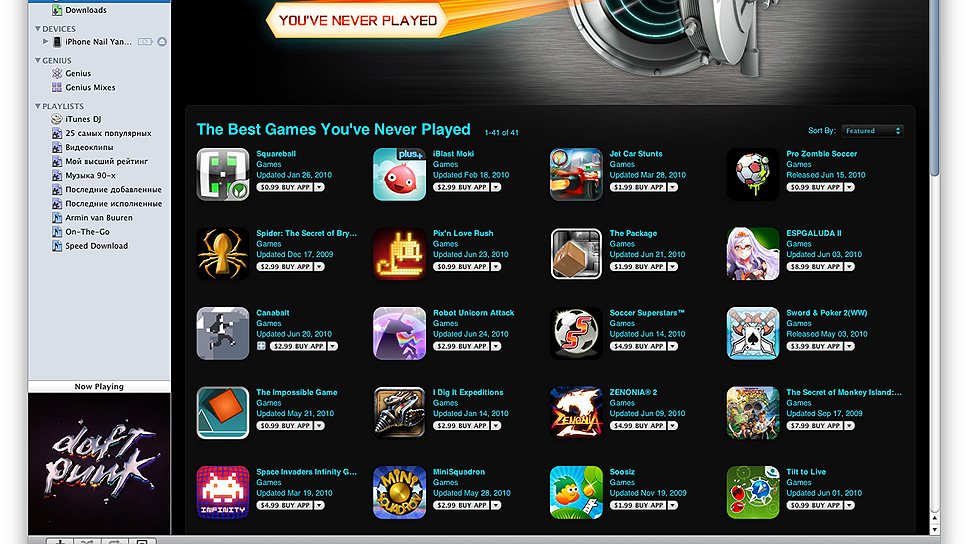Click the iPhone eject icon
The height and width of the screenshot is (544, 968).
click(162, 42)
